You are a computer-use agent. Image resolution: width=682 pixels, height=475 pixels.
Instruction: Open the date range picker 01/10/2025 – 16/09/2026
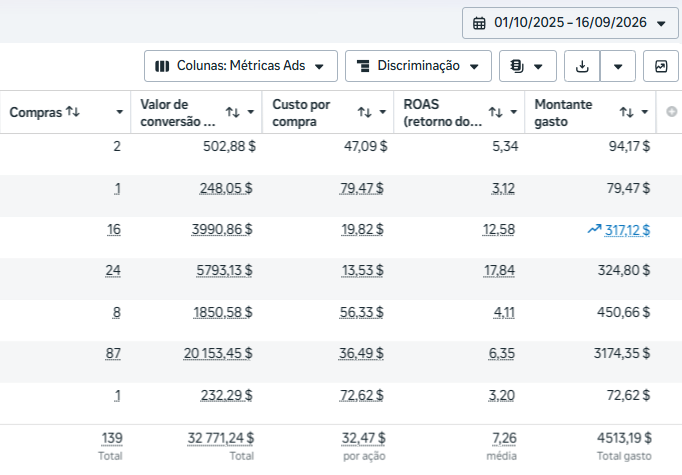[570, 23]
